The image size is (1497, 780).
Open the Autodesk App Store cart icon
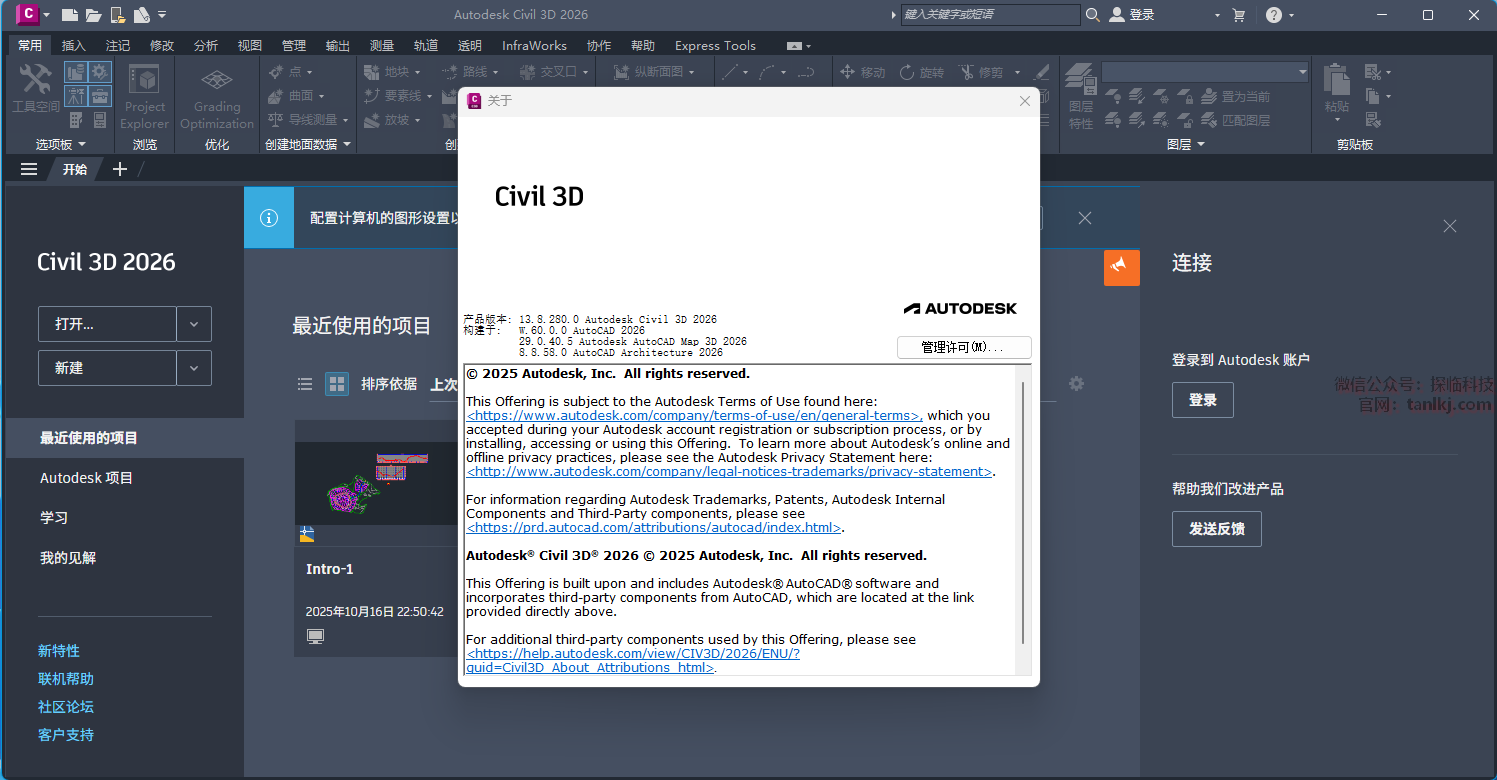(1239, 15)
